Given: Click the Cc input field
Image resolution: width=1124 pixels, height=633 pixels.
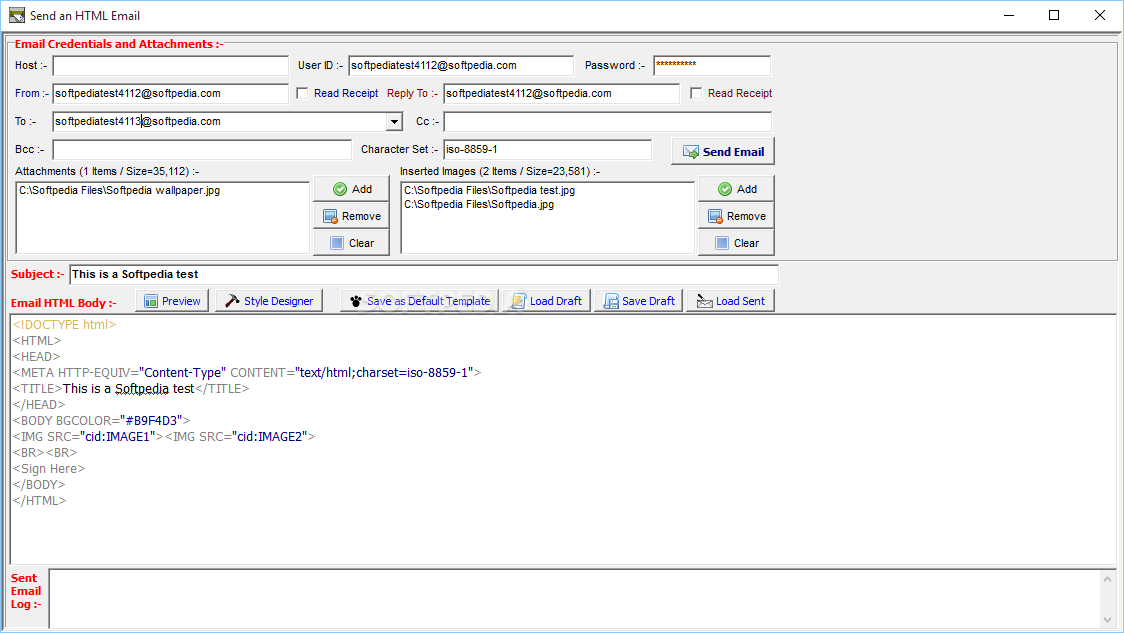Looking at the screenshot, I should 608,122.
